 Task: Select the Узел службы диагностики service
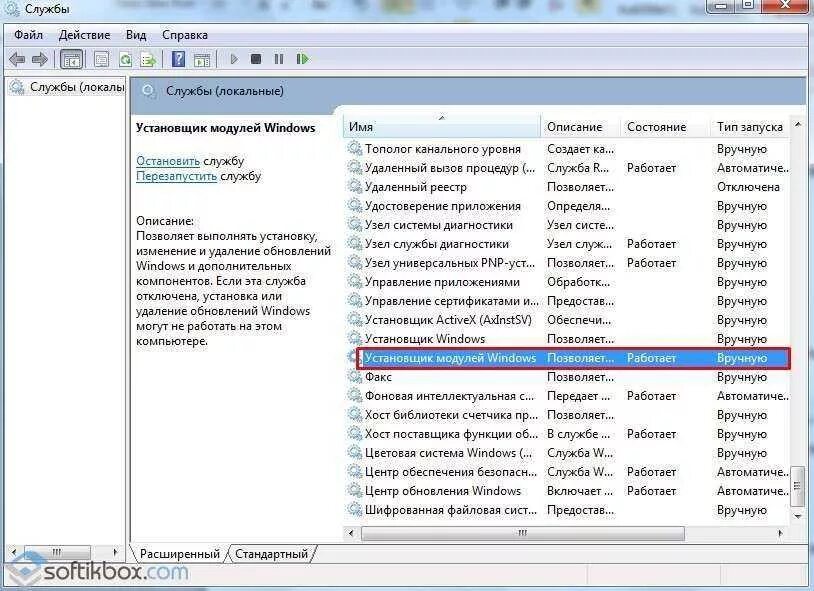[x=567, y=244]
